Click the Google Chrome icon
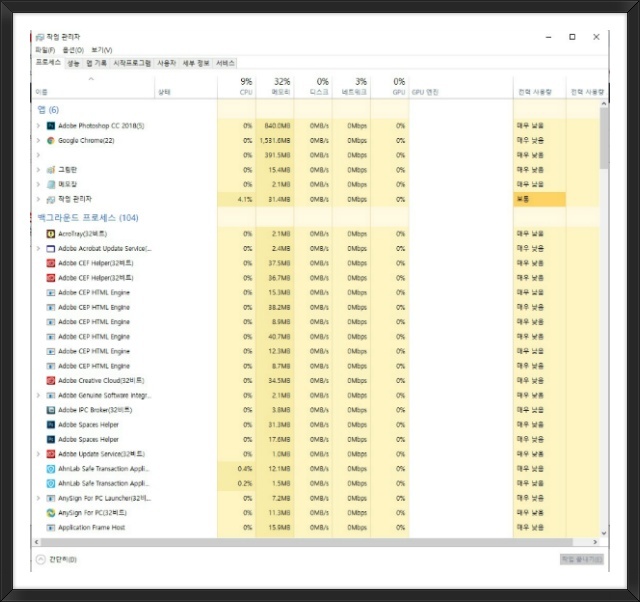This screenshot has width=640, height=602. 51,140
